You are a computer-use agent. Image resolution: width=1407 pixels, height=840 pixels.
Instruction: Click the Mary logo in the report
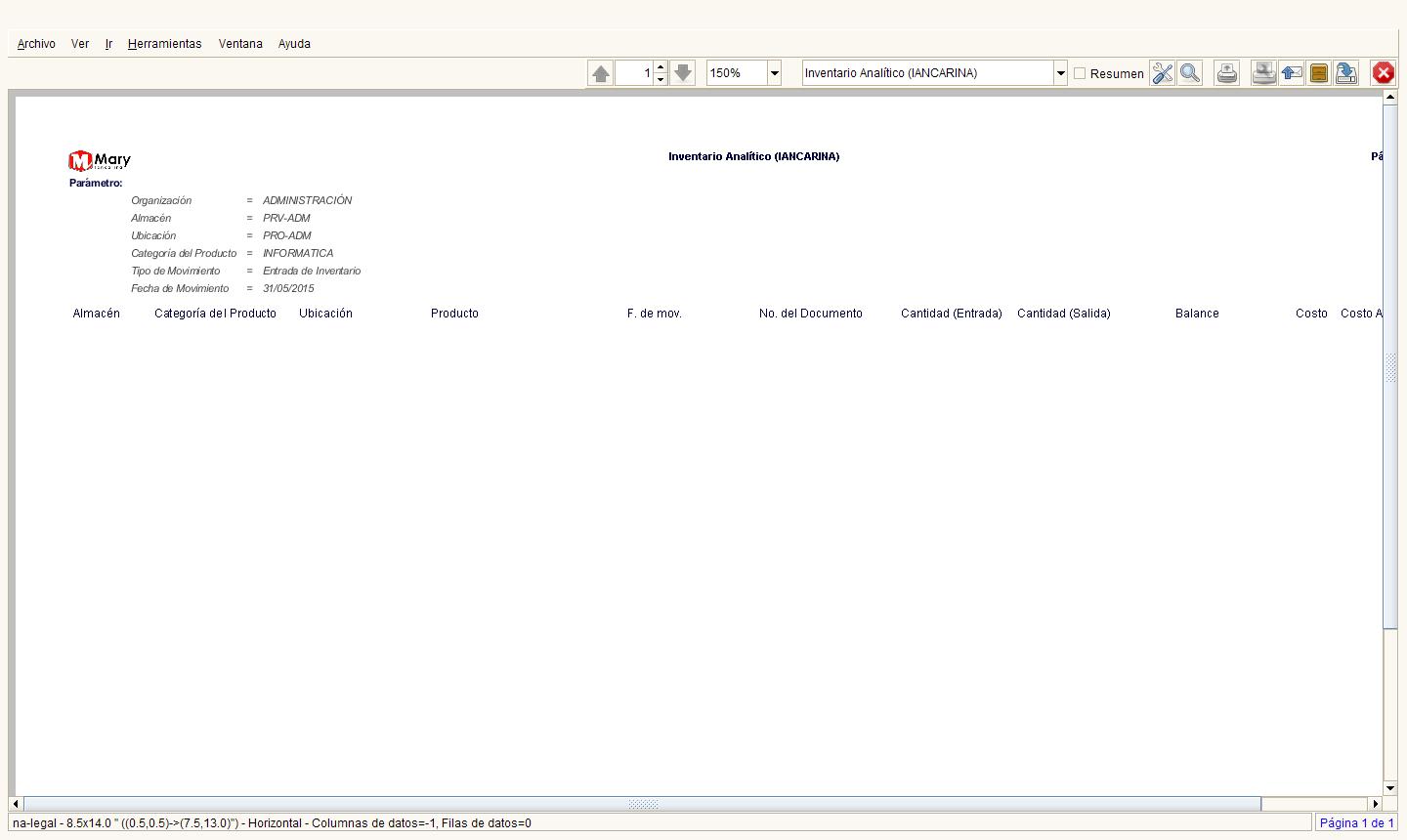tap(100, 160)
